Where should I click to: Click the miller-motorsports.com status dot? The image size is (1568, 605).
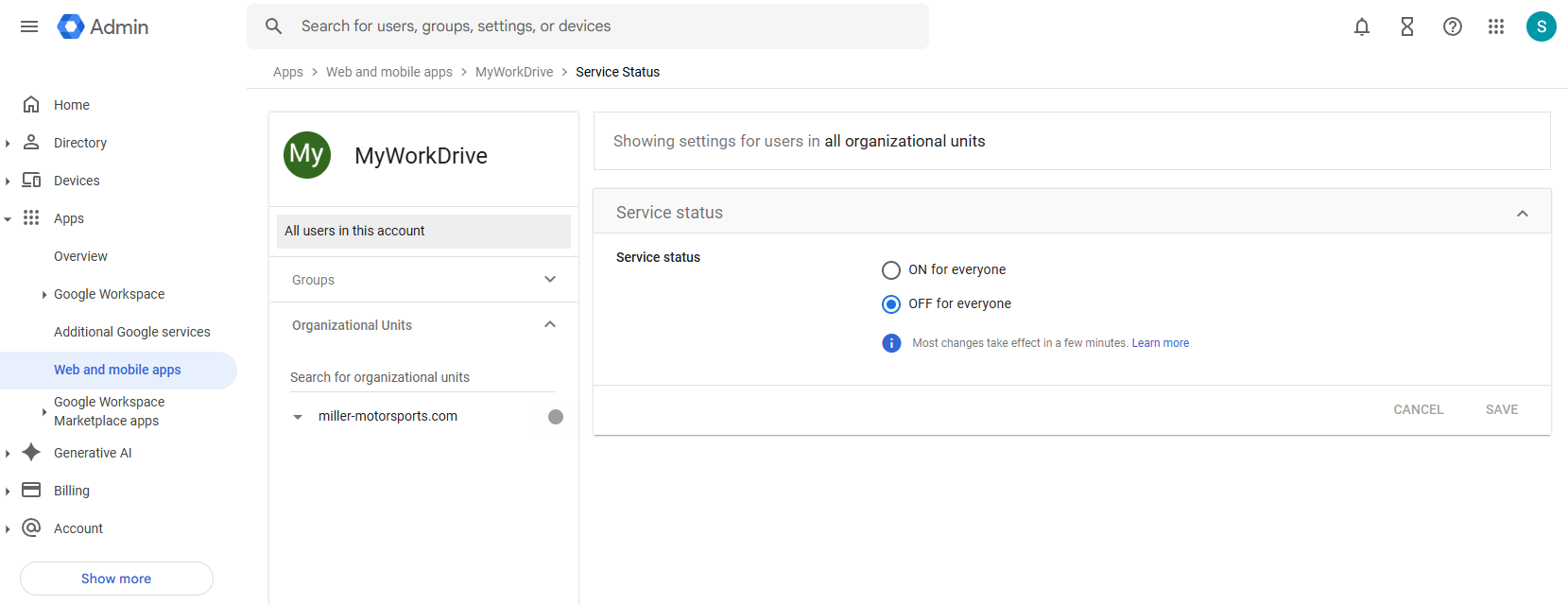[x=556, y=417]
